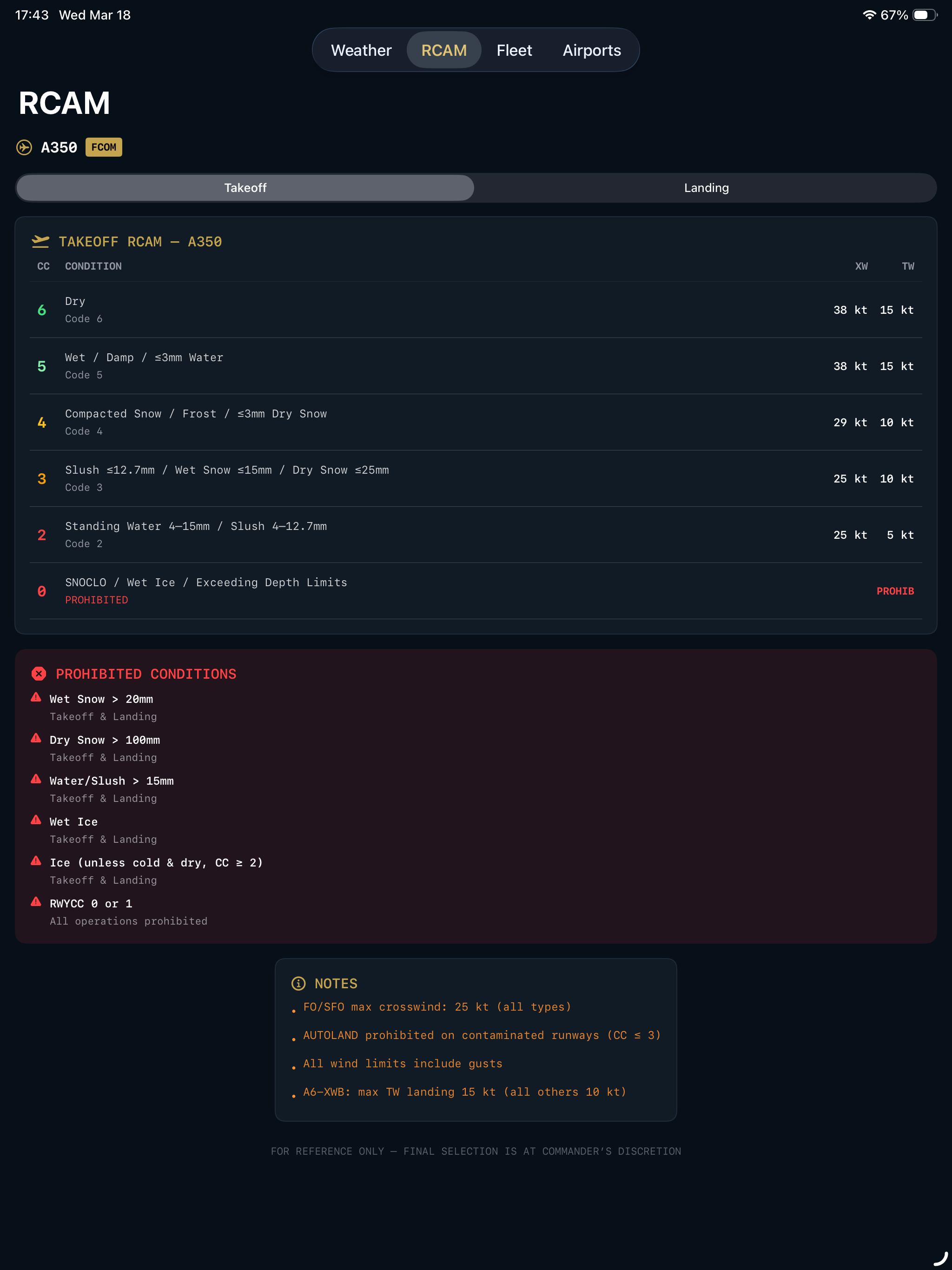Click the TW column header

click(908, 266)
